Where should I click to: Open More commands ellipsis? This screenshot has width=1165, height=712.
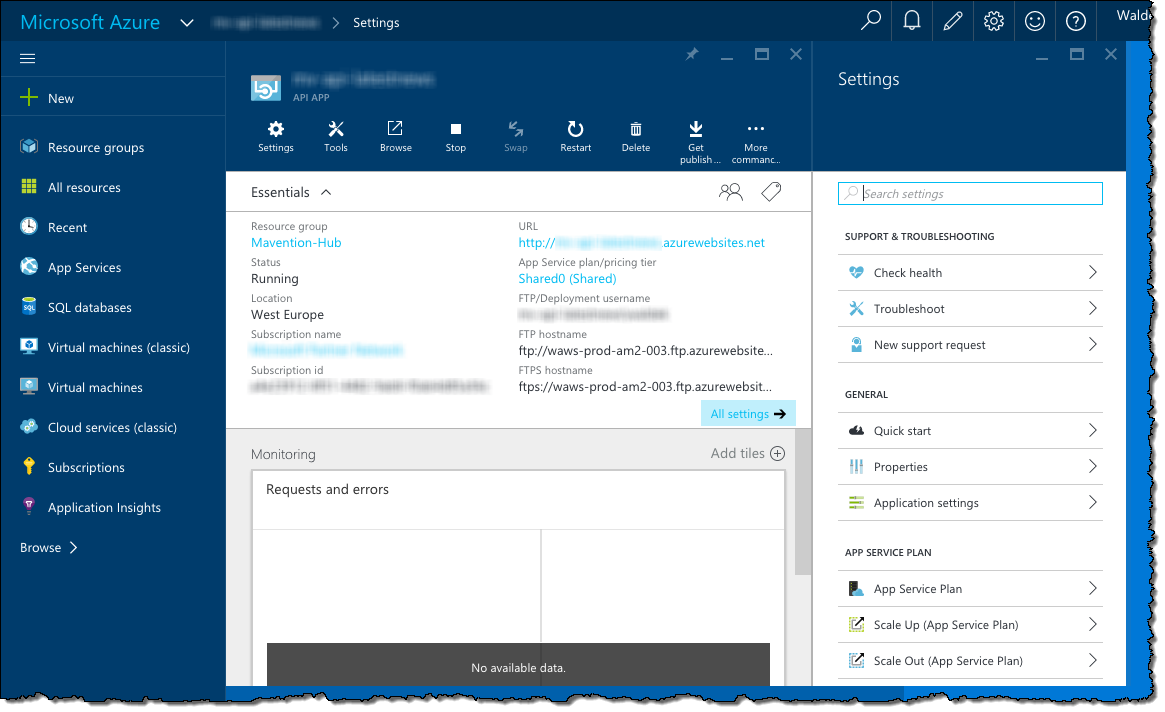pos(756,142)
